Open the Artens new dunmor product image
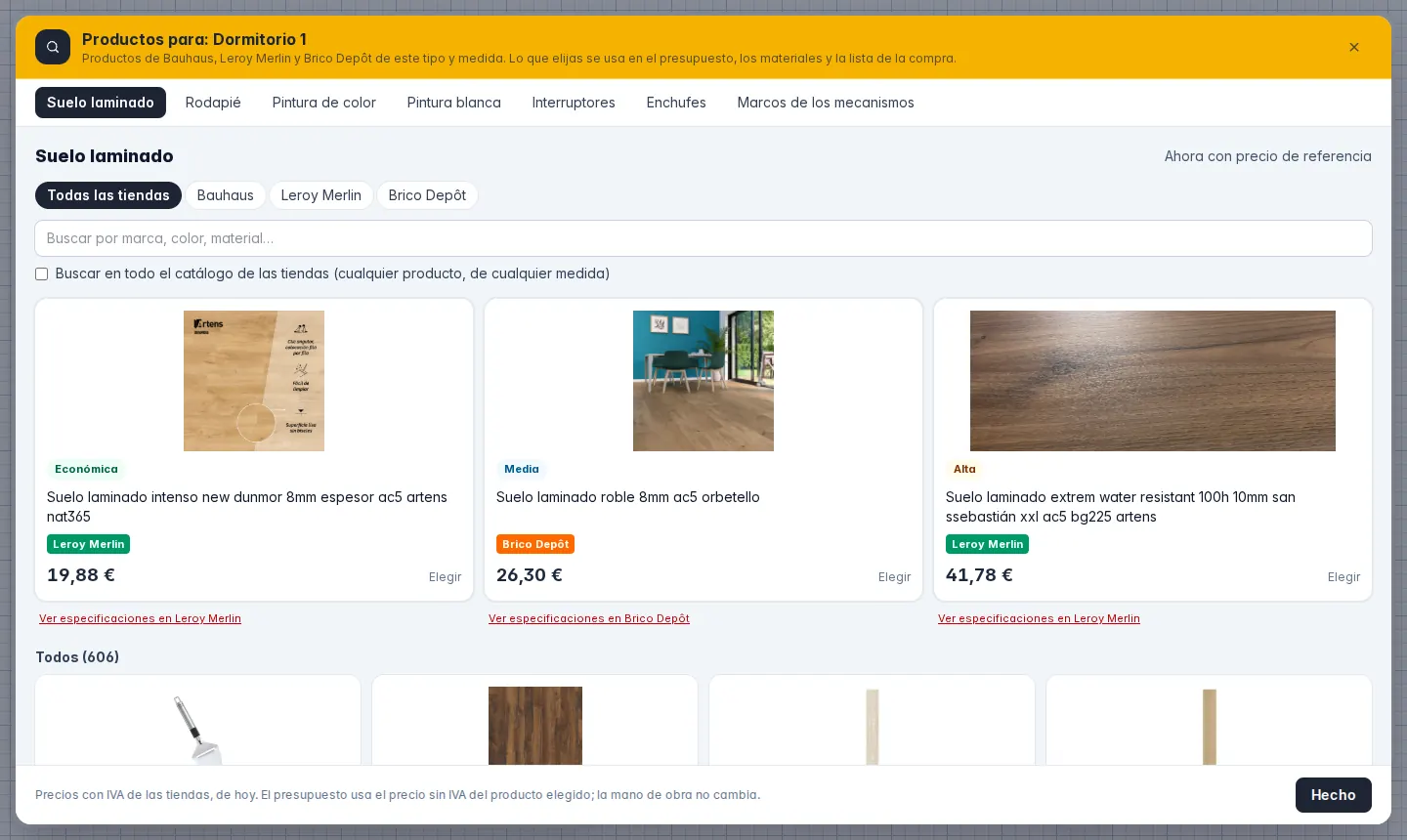Viewport: 1407px width, 840px height. [x=254, y=381]
